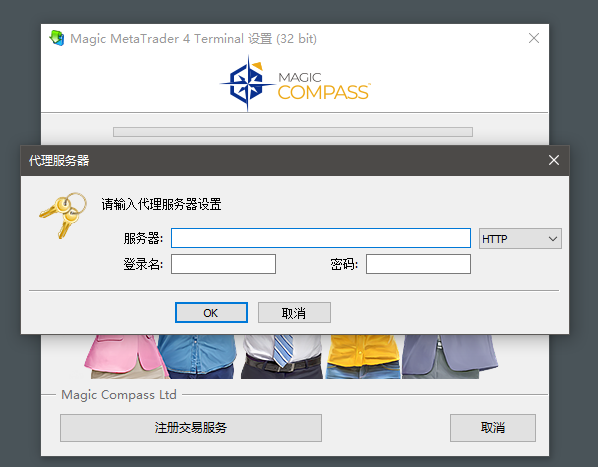Image resolution: width=598 pixels, height=467 pixels.
Task: Click the 密码: field label
Action: pos(344,264)
